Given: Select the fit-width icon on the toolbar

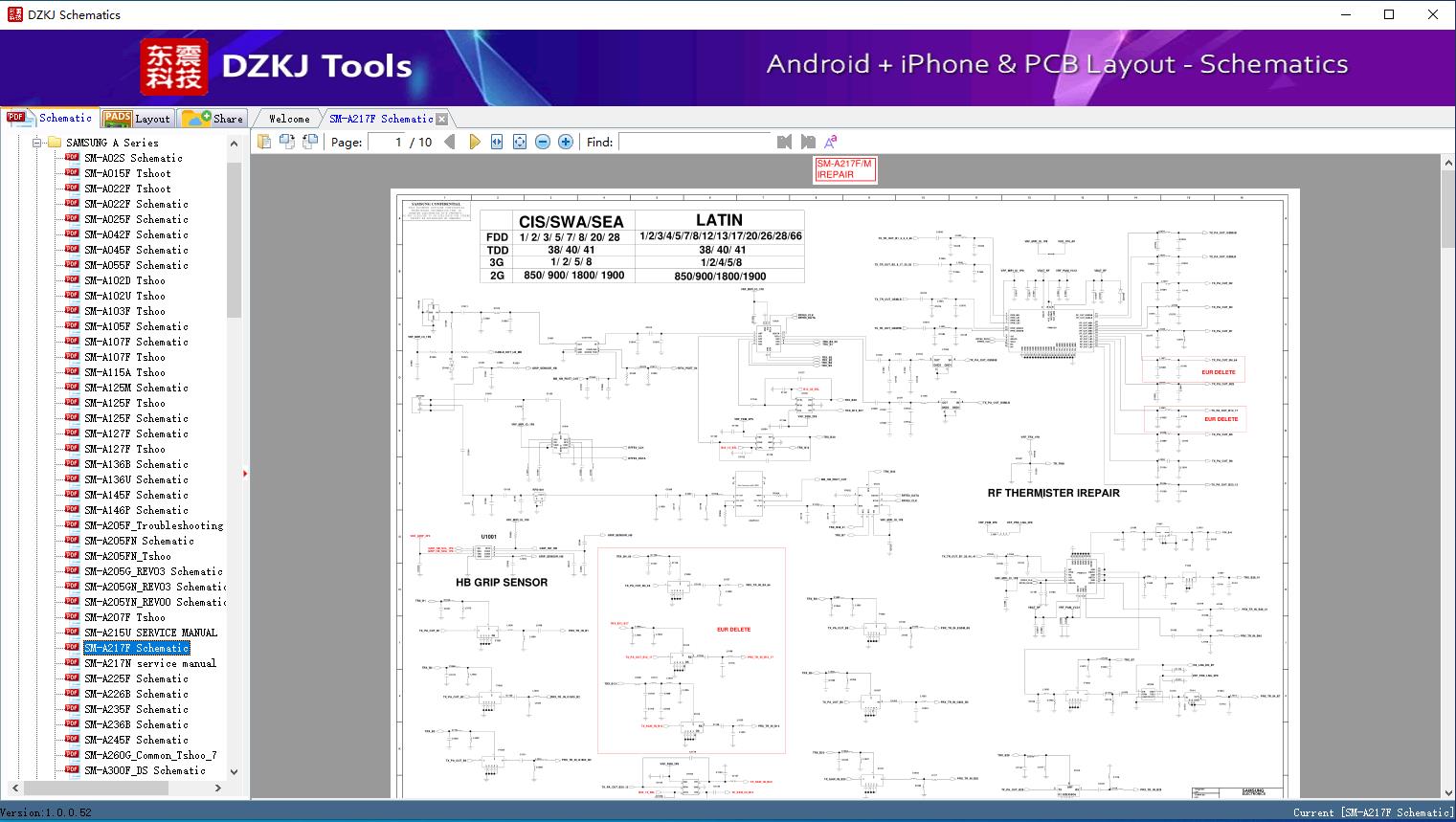Looking at the screenshot, I should [x=496, y=141].
